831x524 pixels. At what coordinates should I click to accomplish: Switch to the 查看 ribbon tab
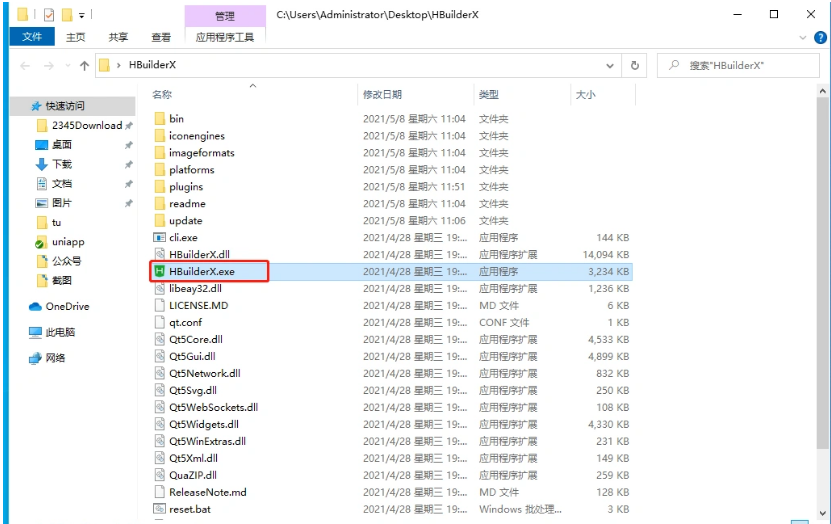tap(161, 37)
